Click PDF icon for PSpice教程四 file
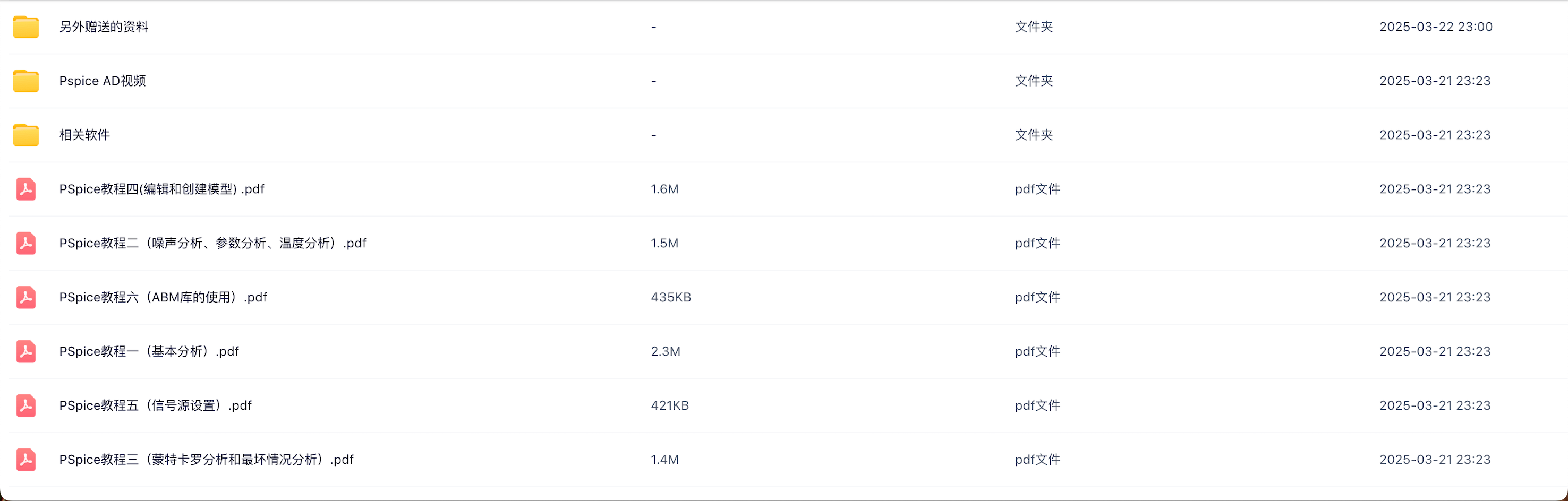 coord(25,189)
